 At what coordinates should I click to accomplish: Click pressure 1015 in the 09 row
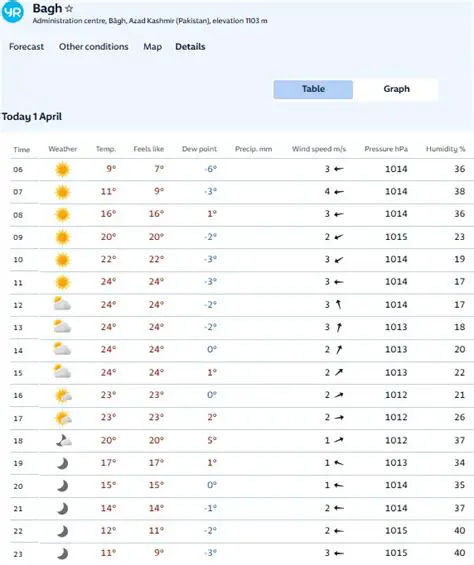pyautogui.click(x=396, y=237)
